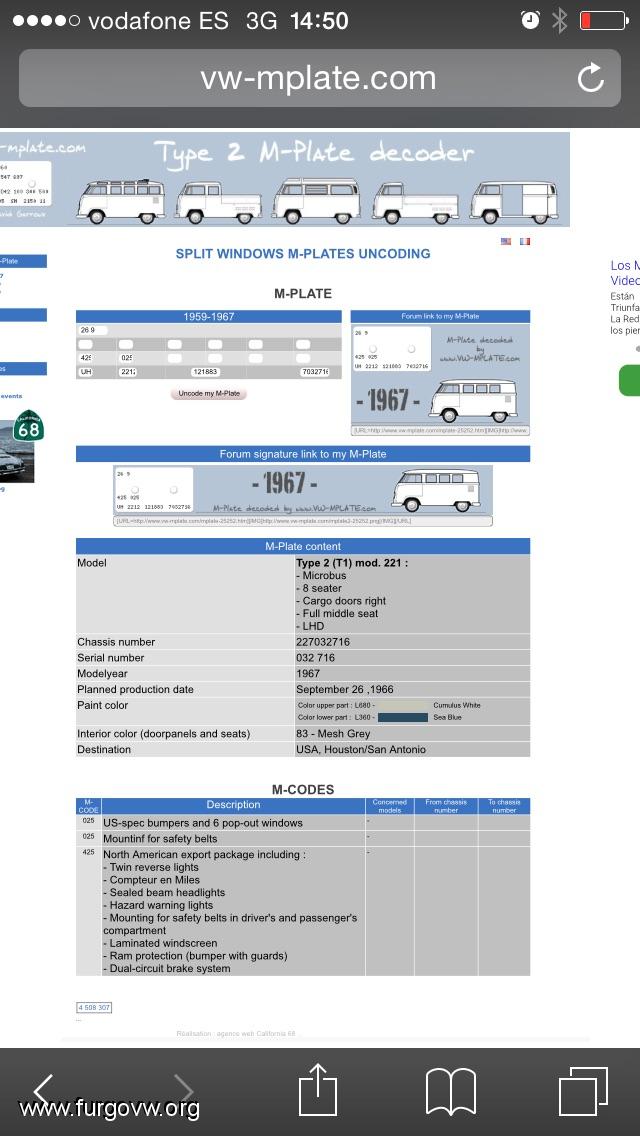The image size is (640, 1136).
Task: Click 'Mountinf for safety belts' row
Action: tap(161, 839)
